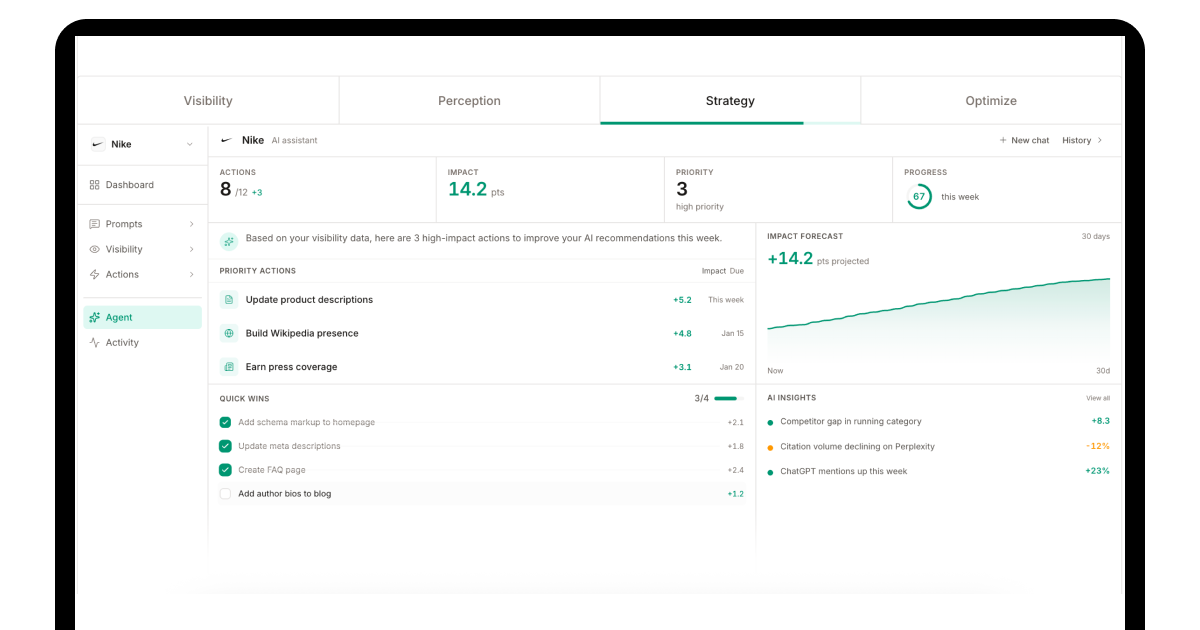Viewport: 1200px width, 630px height.
Task: Click the globe icon for Build Wikipedia presence
Action: [229, 333]
